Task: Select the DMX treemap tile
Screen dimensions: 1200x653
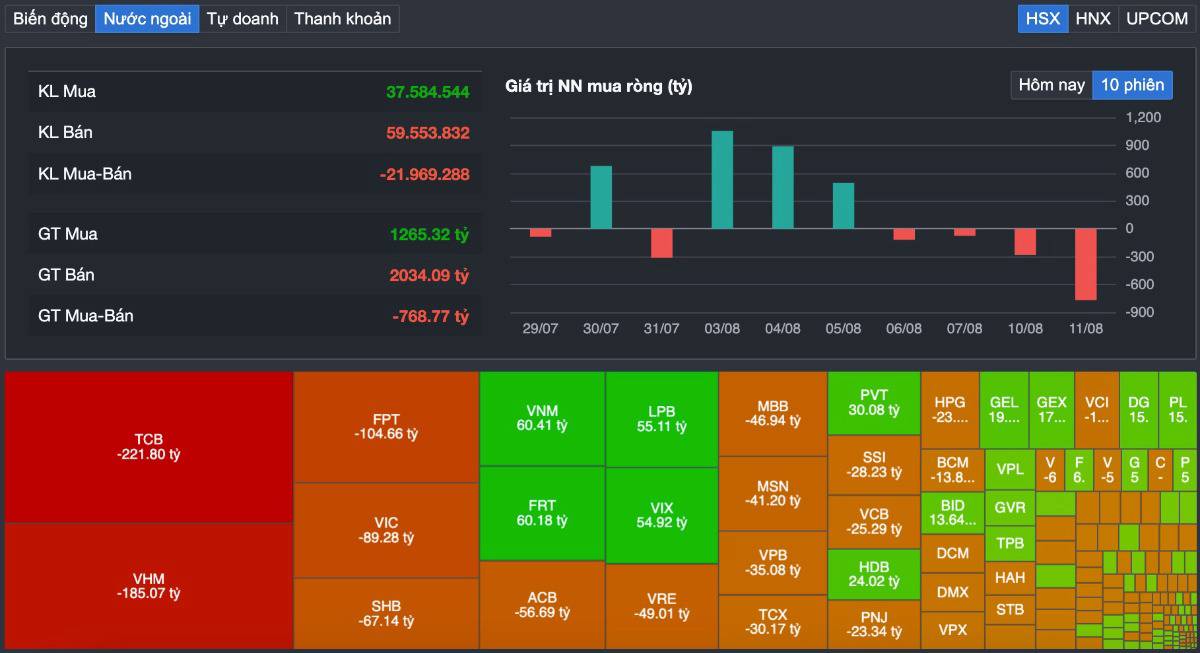Action: (952, 592)
